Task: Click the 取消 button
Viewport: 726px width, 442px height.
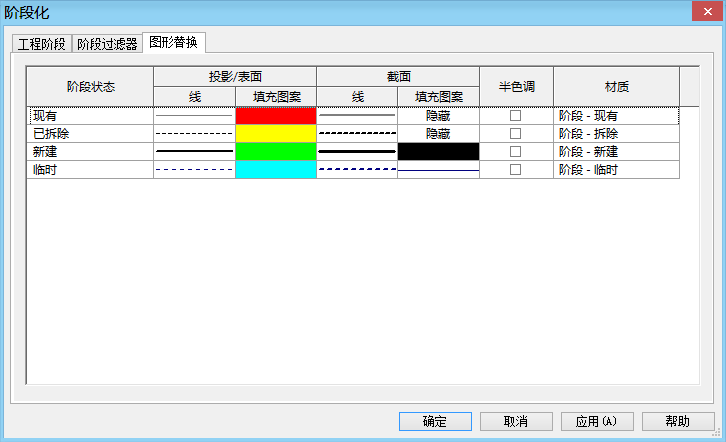Action: coord(516,421)
